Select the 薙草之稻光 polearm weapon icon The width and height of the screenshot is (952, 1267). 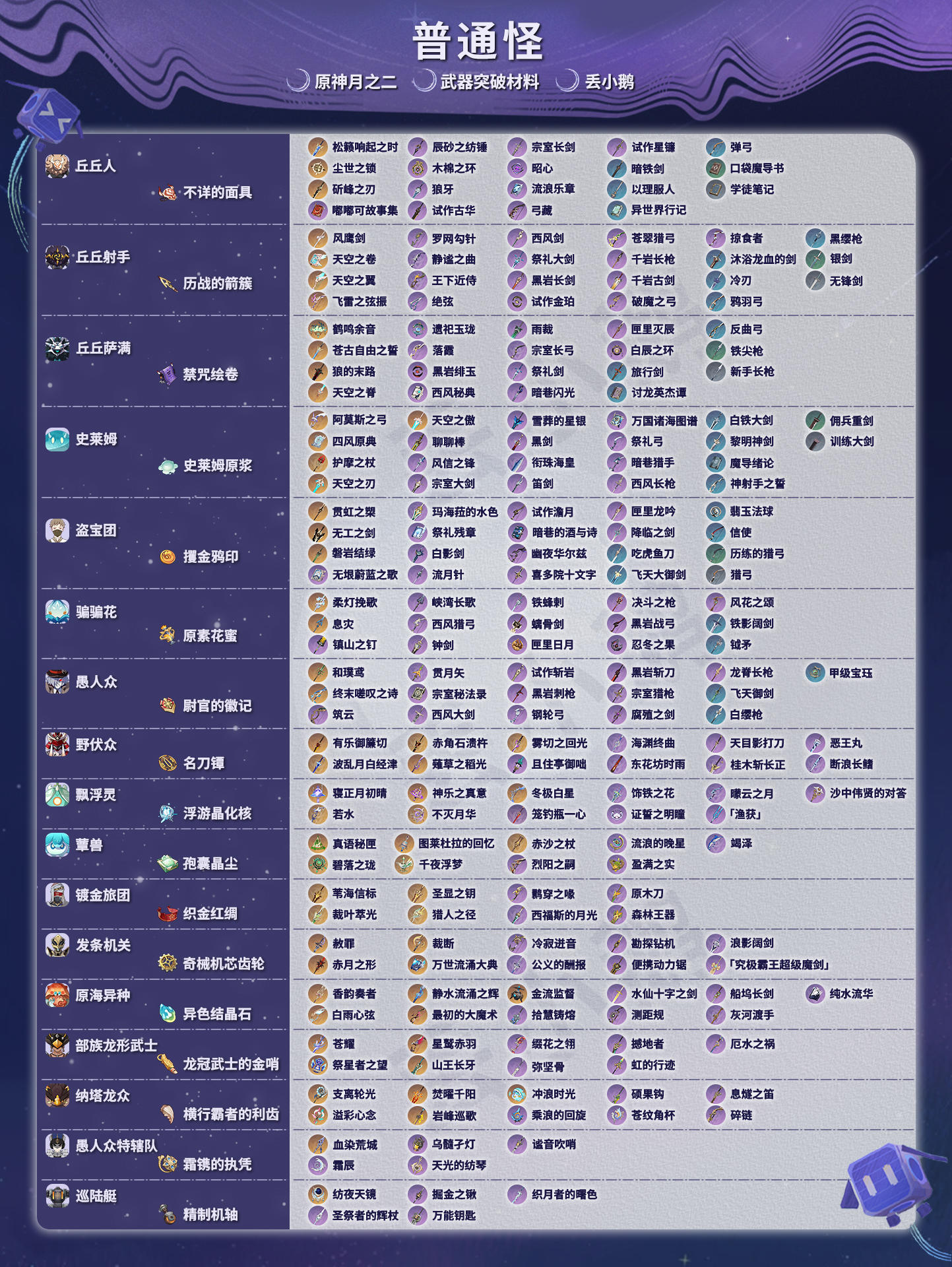tap(418, 764)
